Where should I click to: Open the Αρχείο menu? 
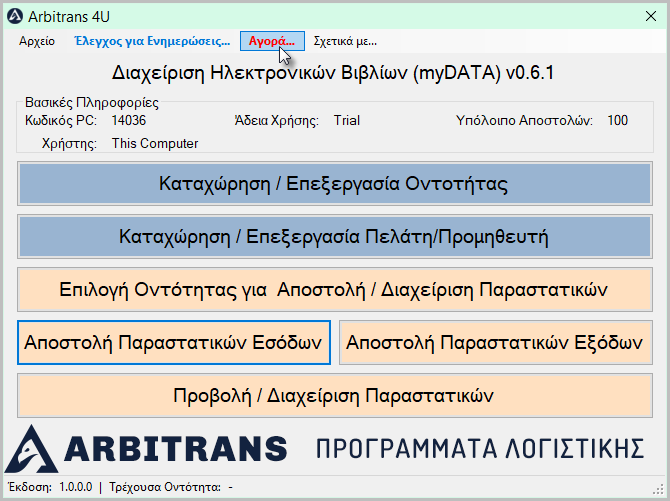click(x=37, y=41)
